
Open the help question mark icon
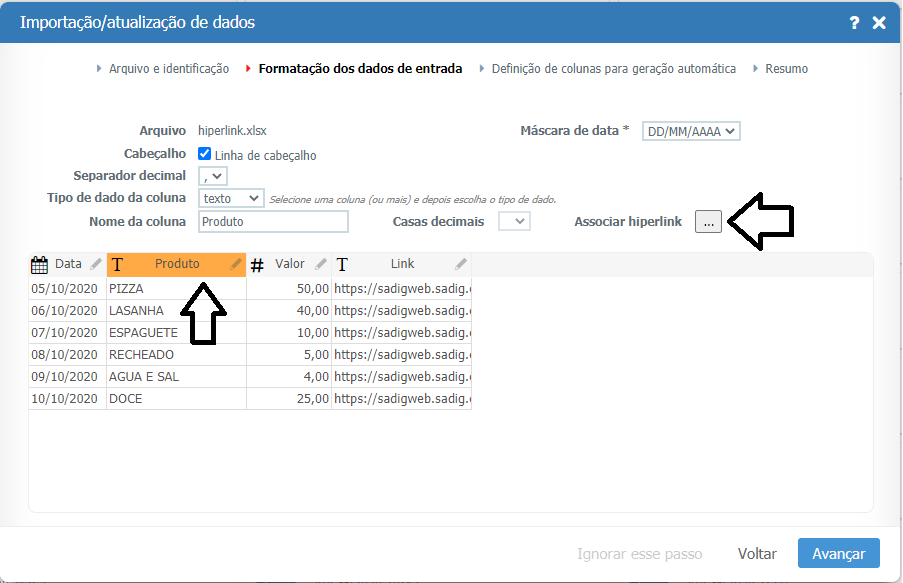pos(854,22)
